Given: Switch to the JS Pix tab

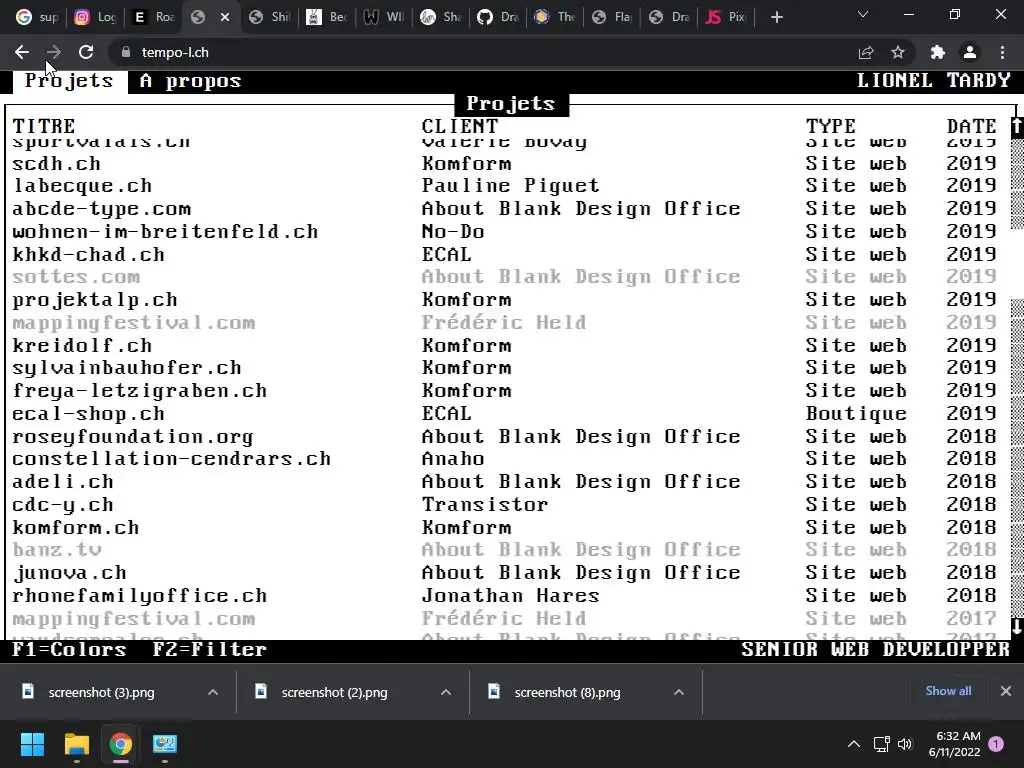Looking at the screenshot, I should [725, 17].
